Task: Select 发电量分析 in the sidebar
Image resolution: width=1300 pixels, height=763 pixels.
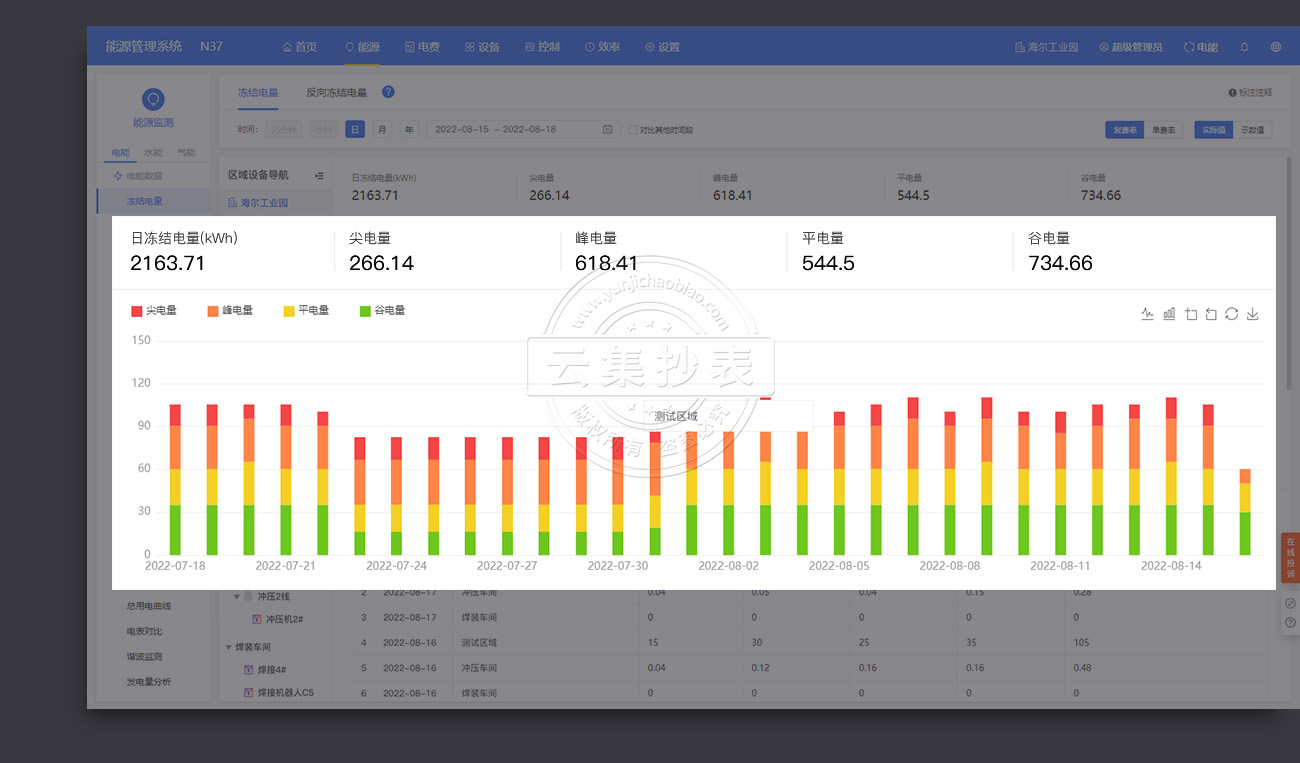Action: [148, 681]
